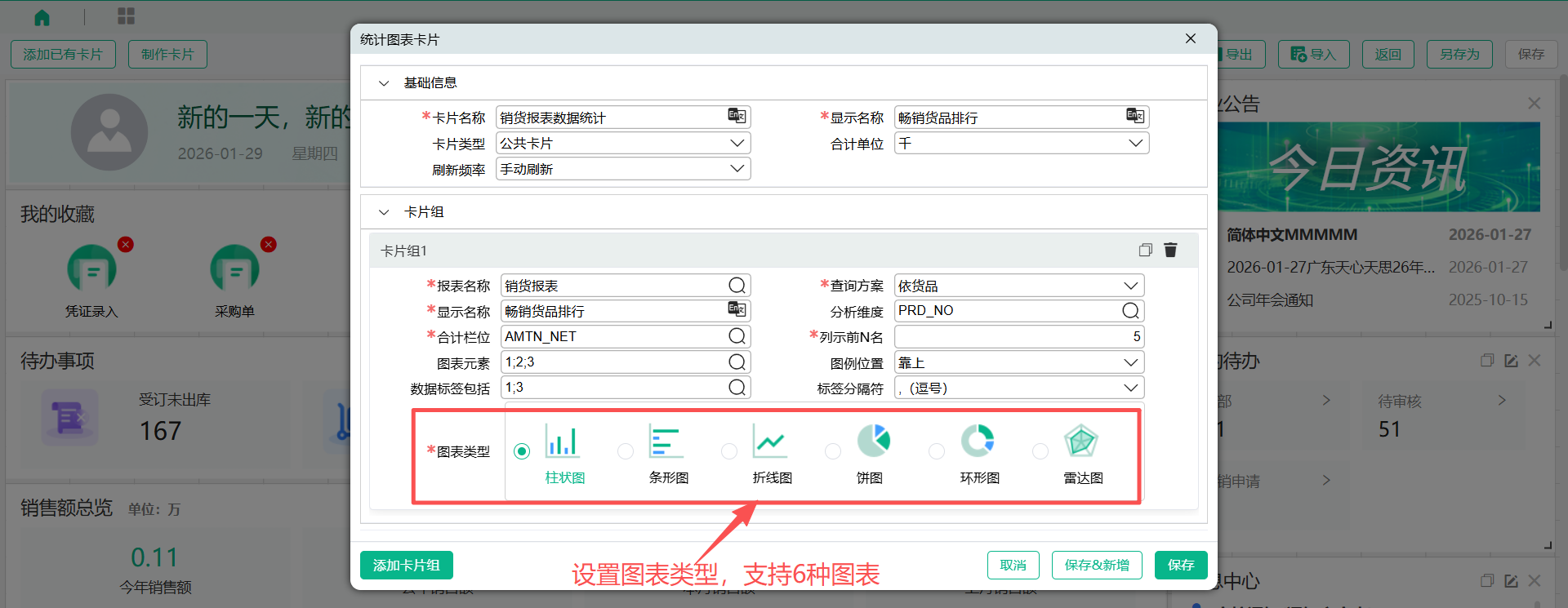The image size is (1568, 608).
Task: Collapse the 卡片组 section
Action: (x=384, y=212)
